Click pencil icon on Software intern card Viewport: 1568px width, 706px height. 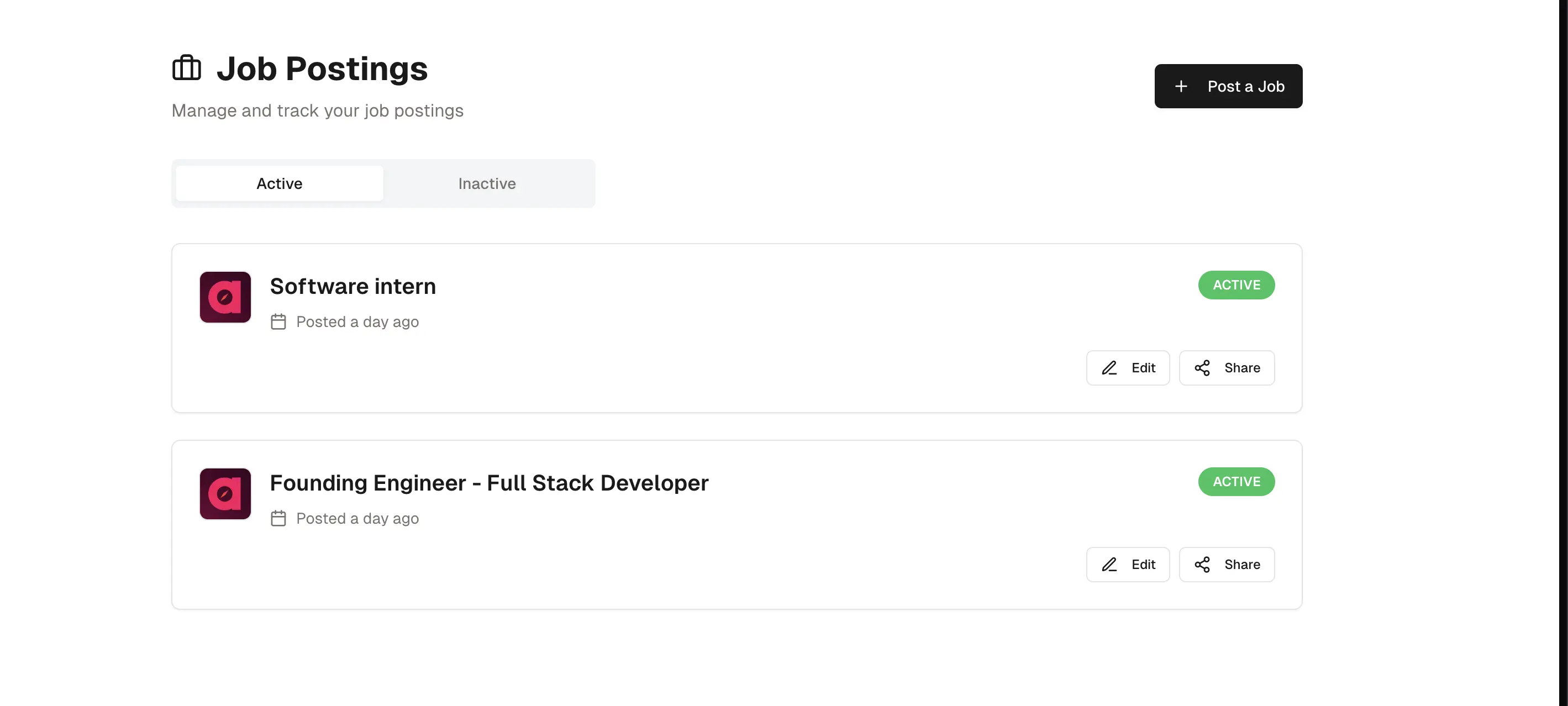click(1109, 368)
